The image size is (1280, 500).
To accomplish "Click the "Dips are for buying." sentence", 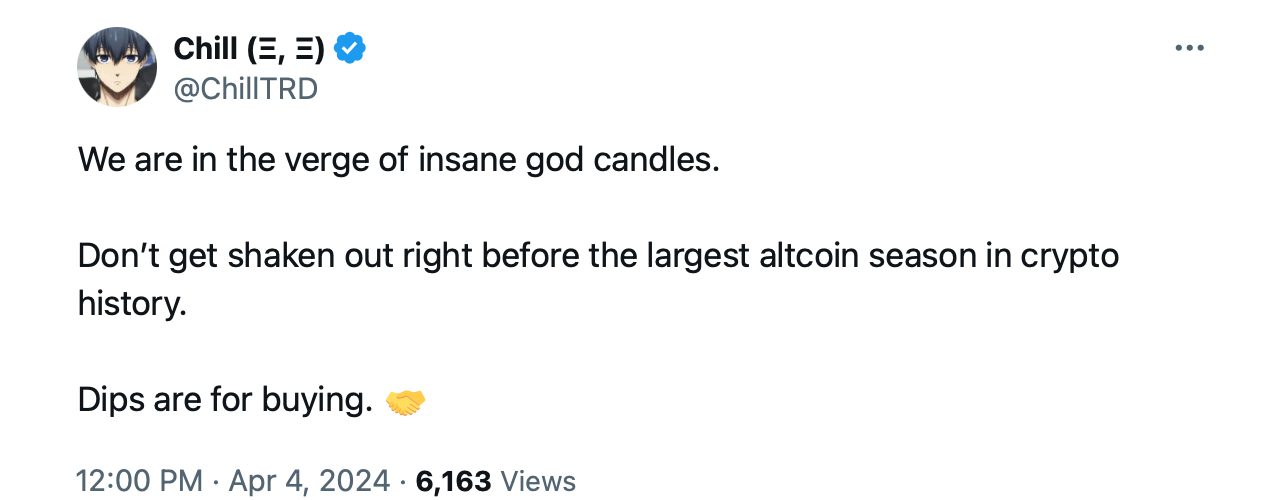I will (225, 401).
